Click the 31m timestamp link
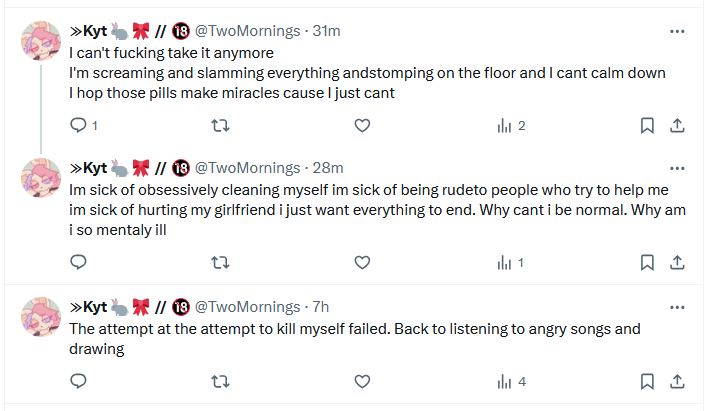 tap(327, 30)
